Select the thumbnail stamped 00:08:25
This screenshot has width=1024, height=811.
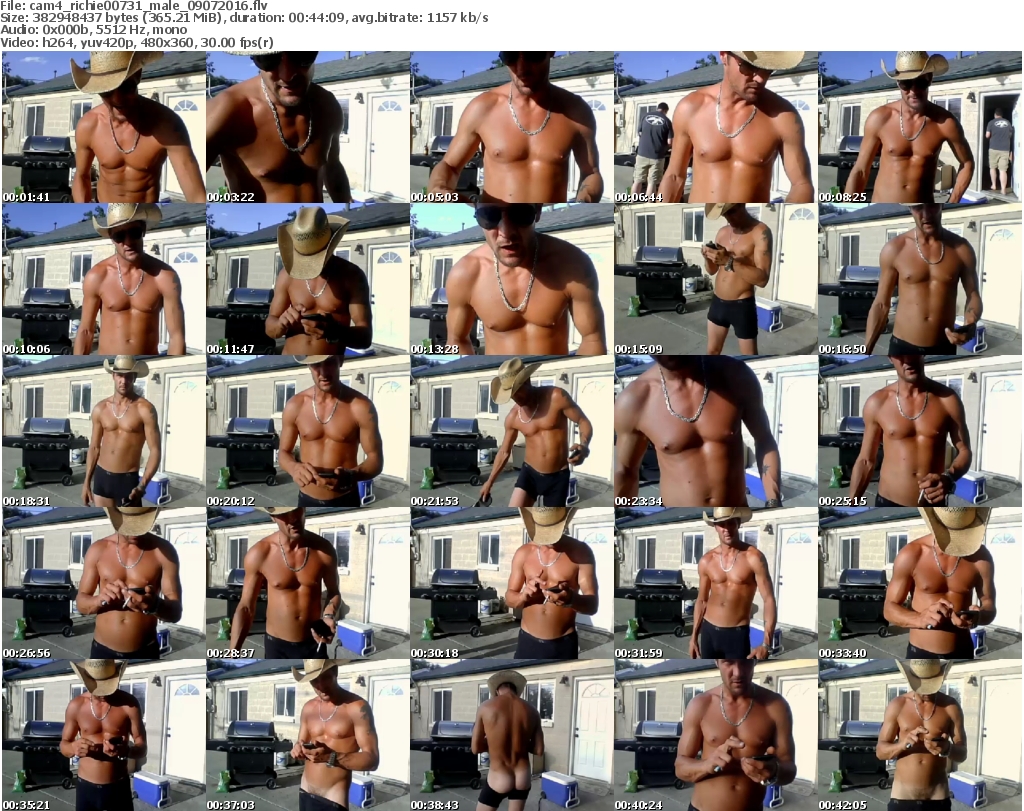tap(920, 127)
